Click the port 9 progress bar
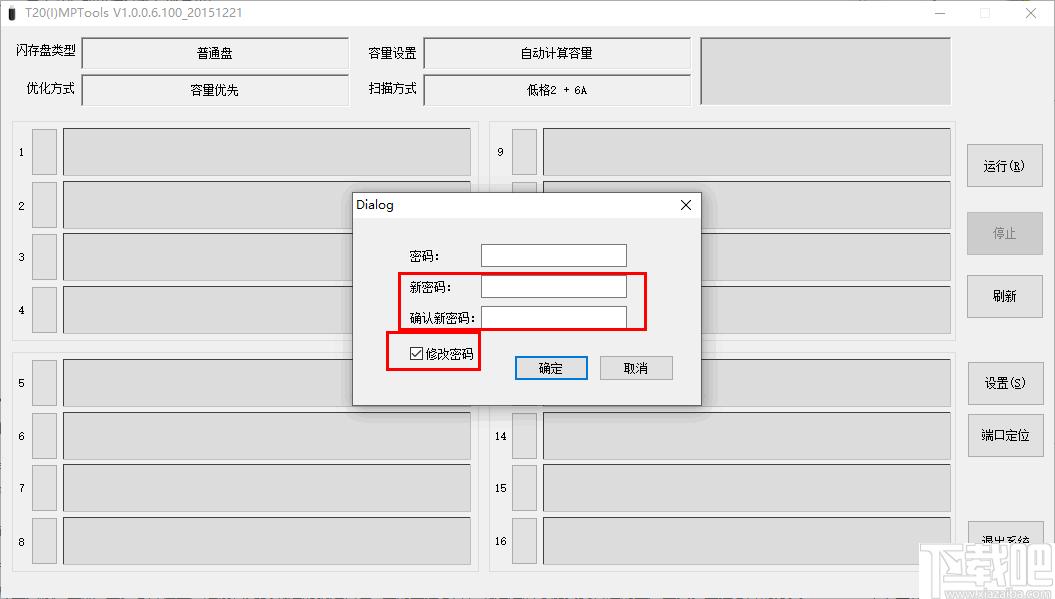This screenshot has width=1055, height=599. [x=747, y=152]
